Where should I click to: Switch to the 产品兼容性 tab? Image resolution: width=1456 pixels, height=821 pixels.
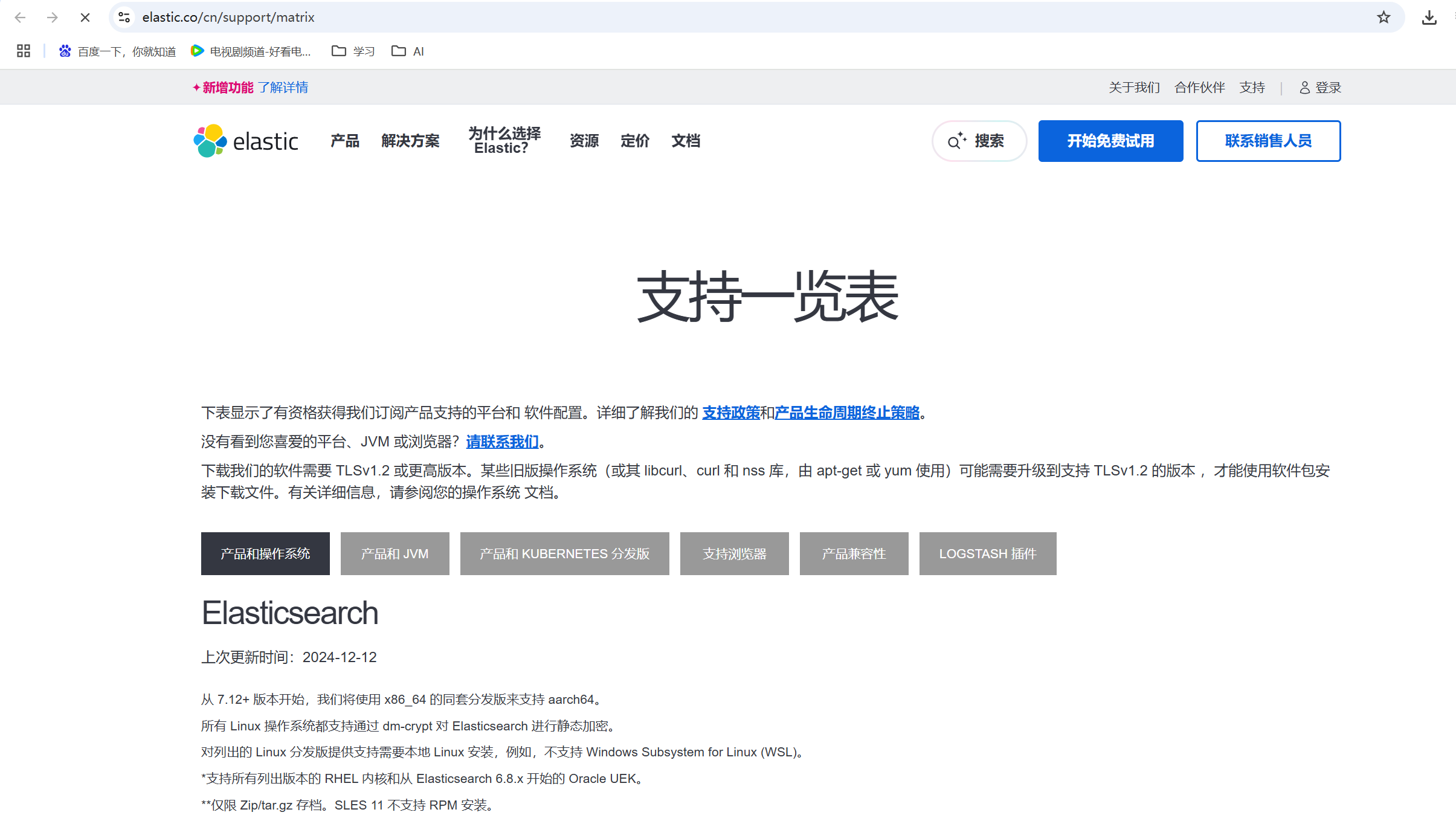pos(854,553)
